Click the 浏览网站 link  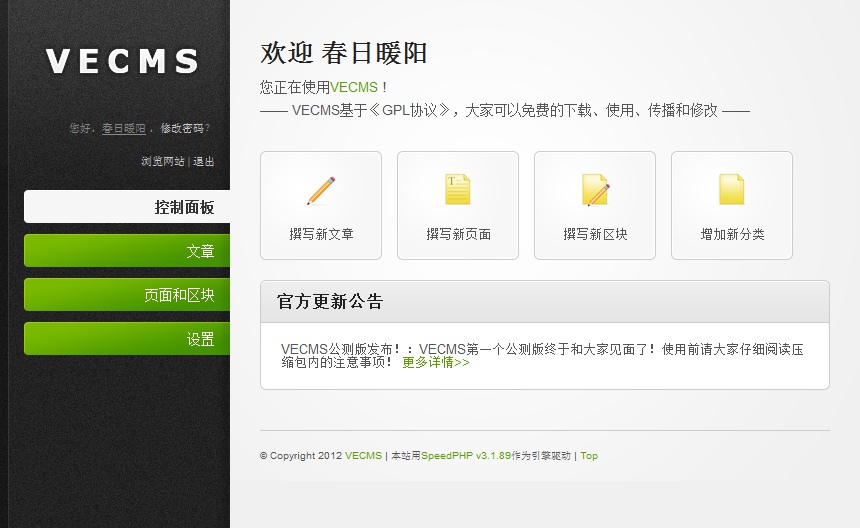(x=163, y=161)
